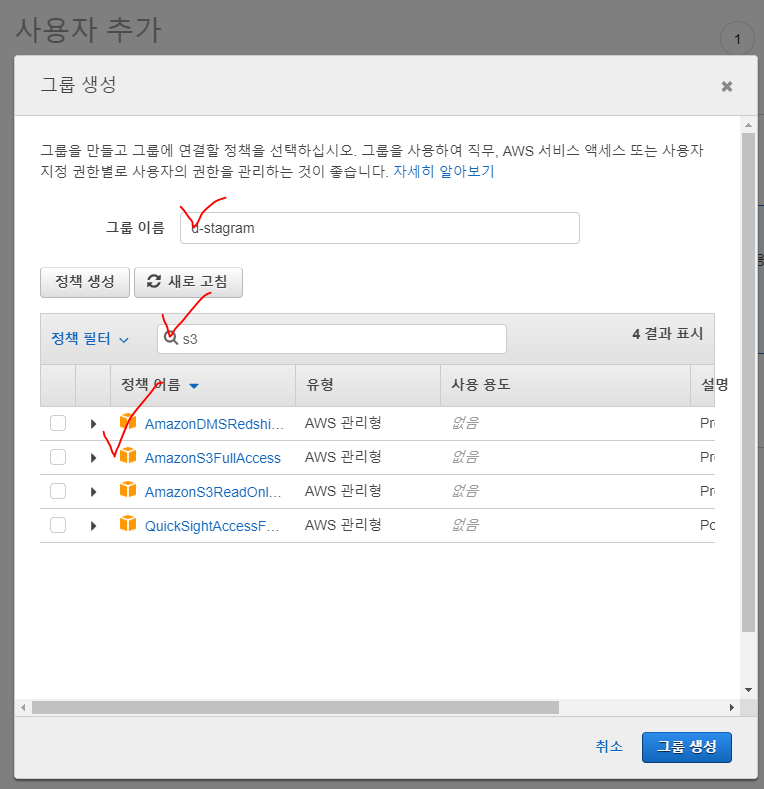Expand the AmazonS3FullAccess policy row

pos(93,458)
